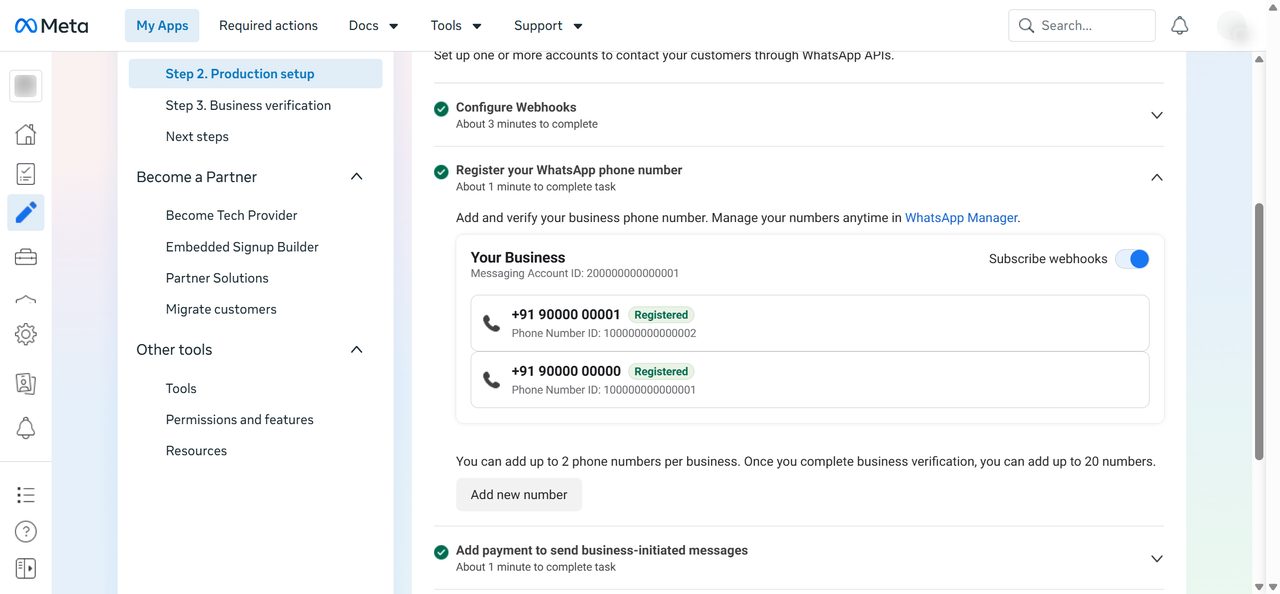Open the list icon in sidebar
Viewport: 1280px width, 594px height.
click(26, 495)
